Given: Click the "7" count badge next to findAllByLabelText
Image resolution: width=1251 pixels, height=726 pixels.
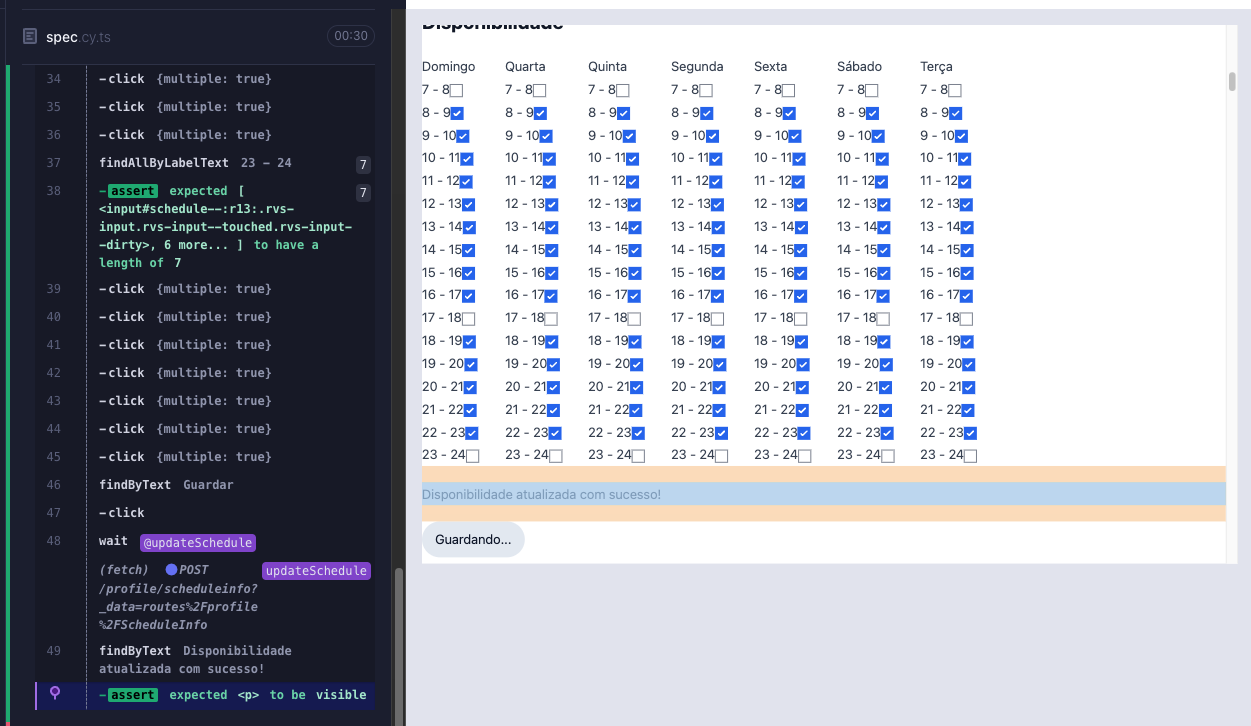Looking at the screenshot, I should point(363,164).
